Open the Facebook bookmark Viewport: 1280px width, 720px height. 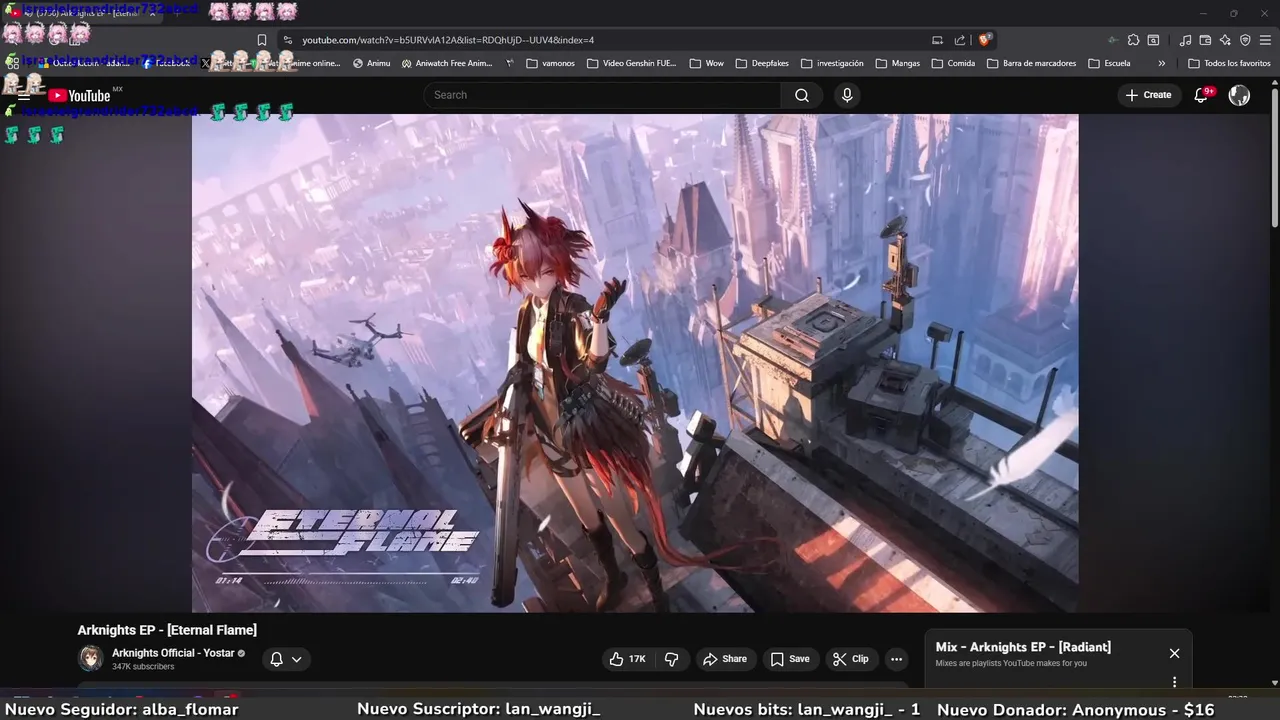coord(166,63)
